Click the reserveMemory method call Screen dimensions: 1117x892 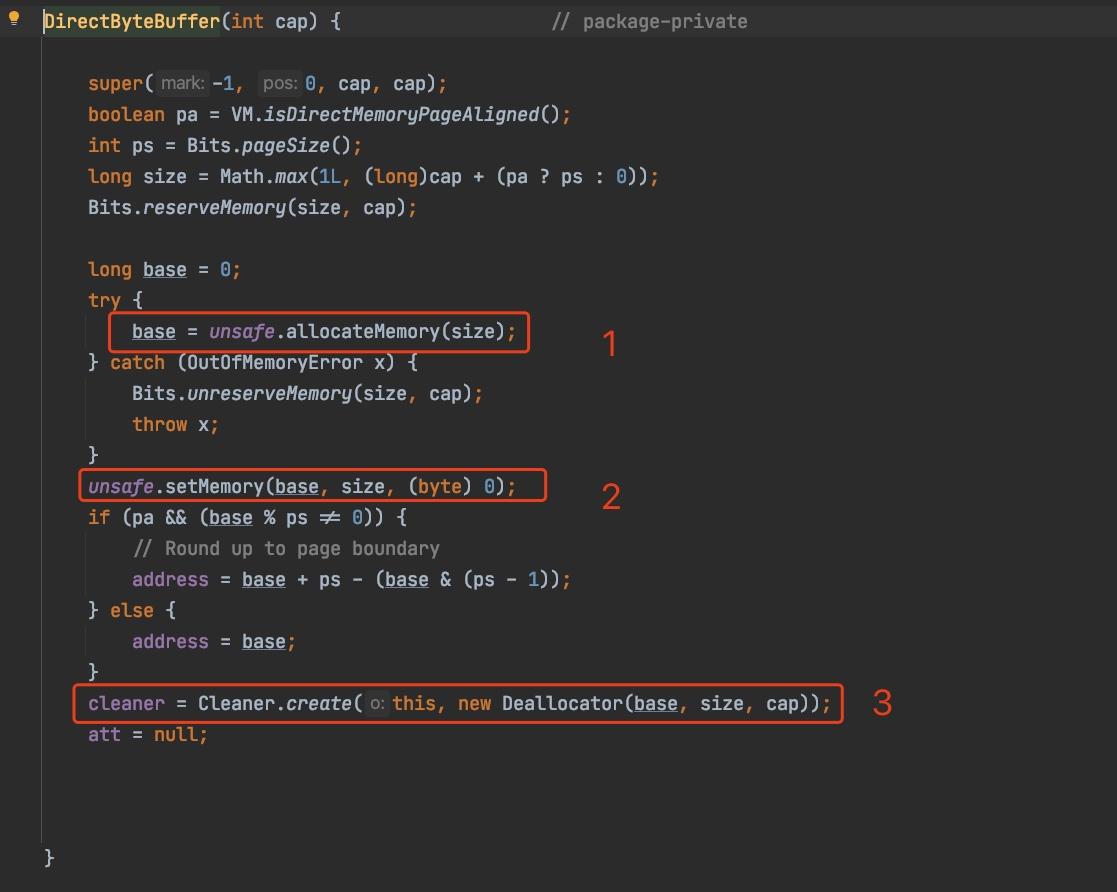(x=214, y=208)
